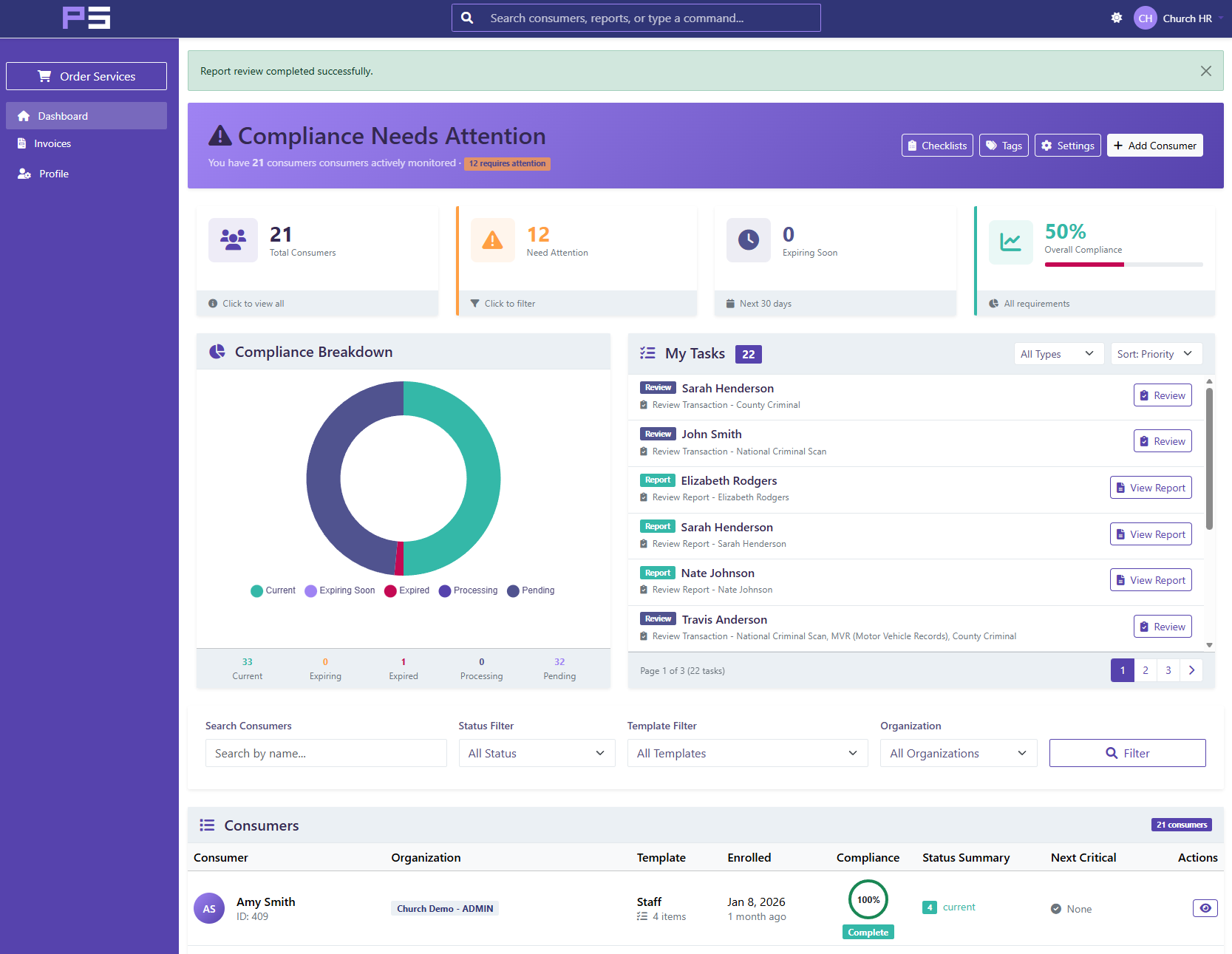Click the Add Consumer button
This screenshot has width=1232, height=954.
point(1154,145)
